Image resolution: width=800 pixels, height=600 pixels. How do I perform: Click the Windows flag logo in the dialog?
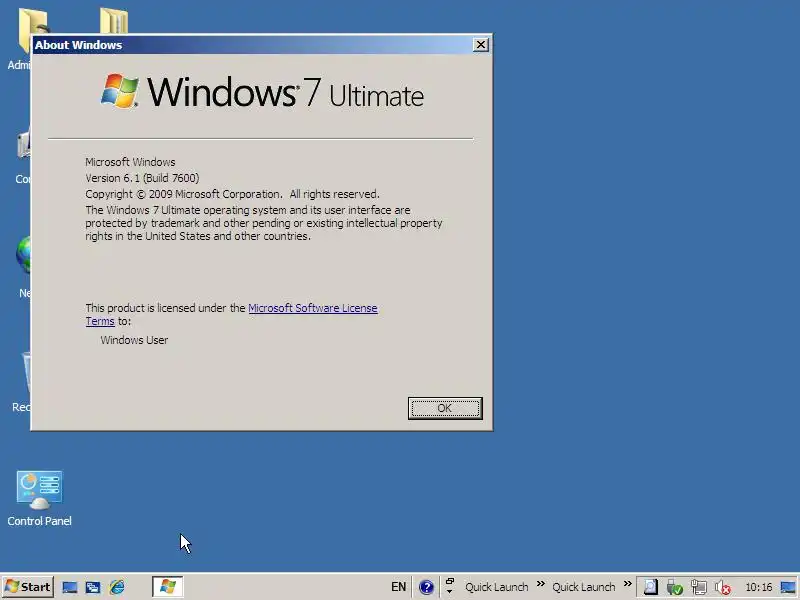[x=120, y=91]
